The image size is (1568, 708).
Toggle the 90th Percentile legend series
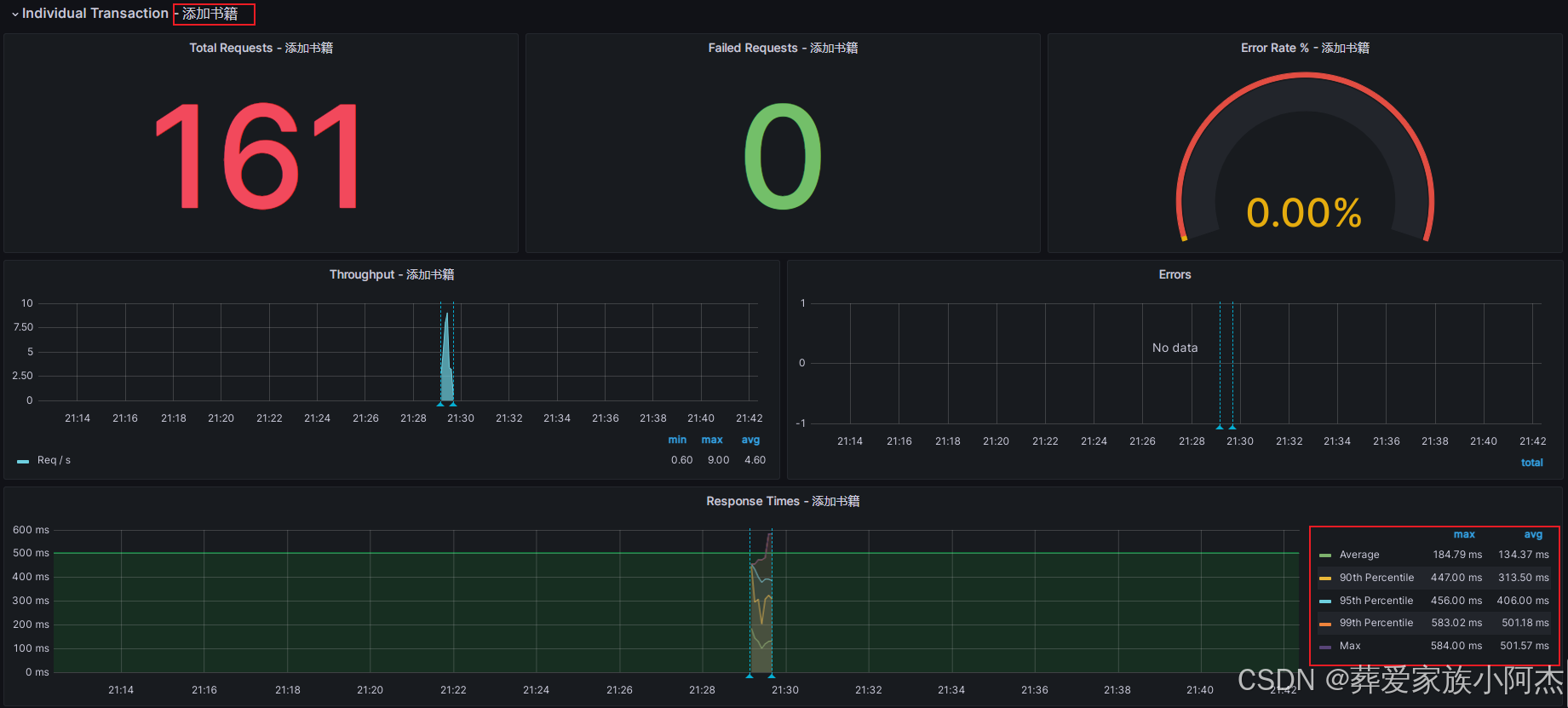(1376, 578)
